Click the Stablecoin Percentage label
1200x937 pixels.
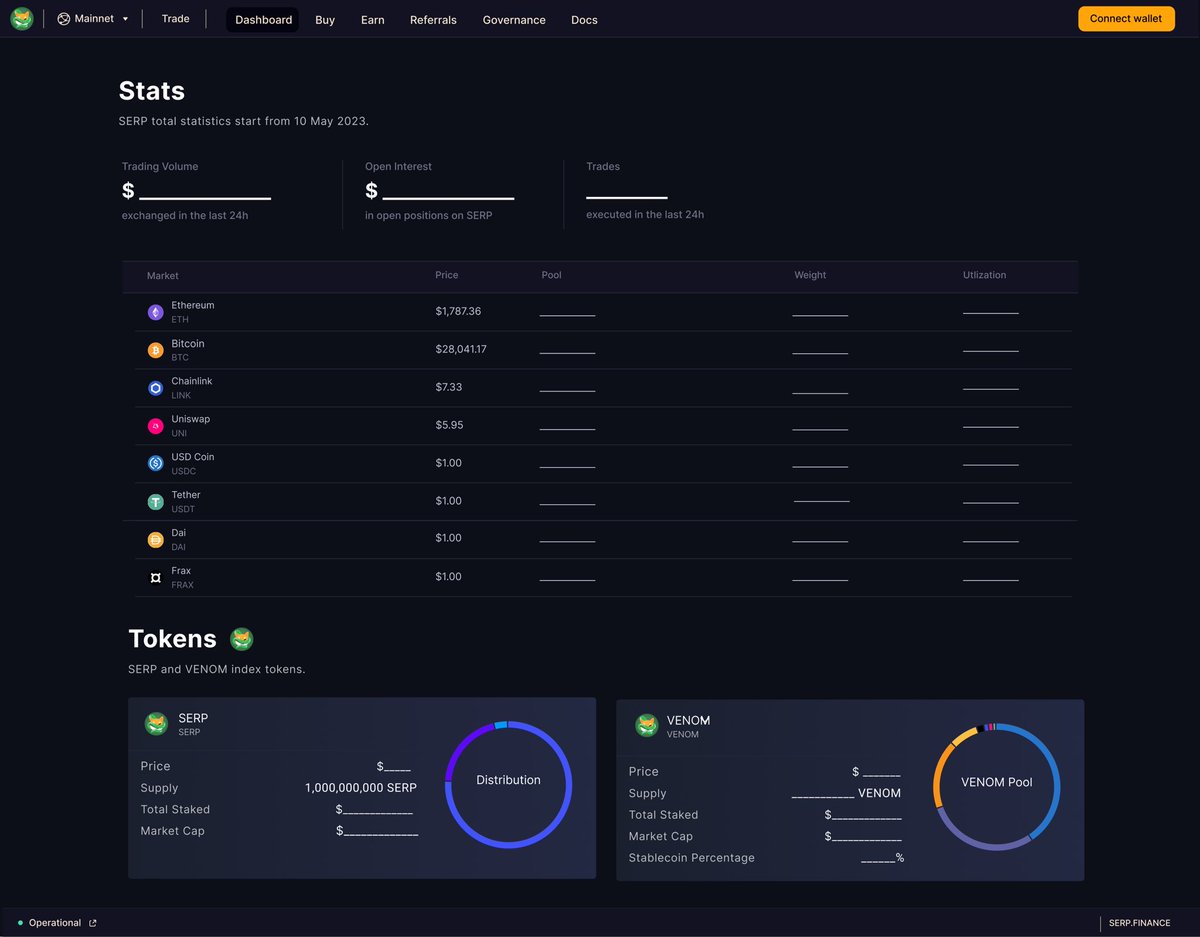[692, 858]
